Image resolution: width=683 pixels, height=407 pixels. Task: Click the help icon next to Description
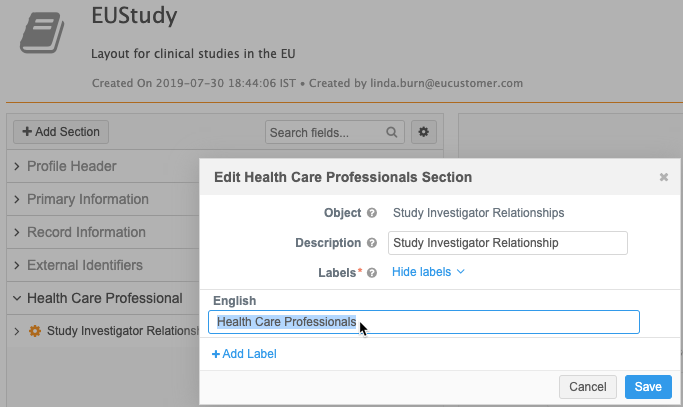click(372, 243)
